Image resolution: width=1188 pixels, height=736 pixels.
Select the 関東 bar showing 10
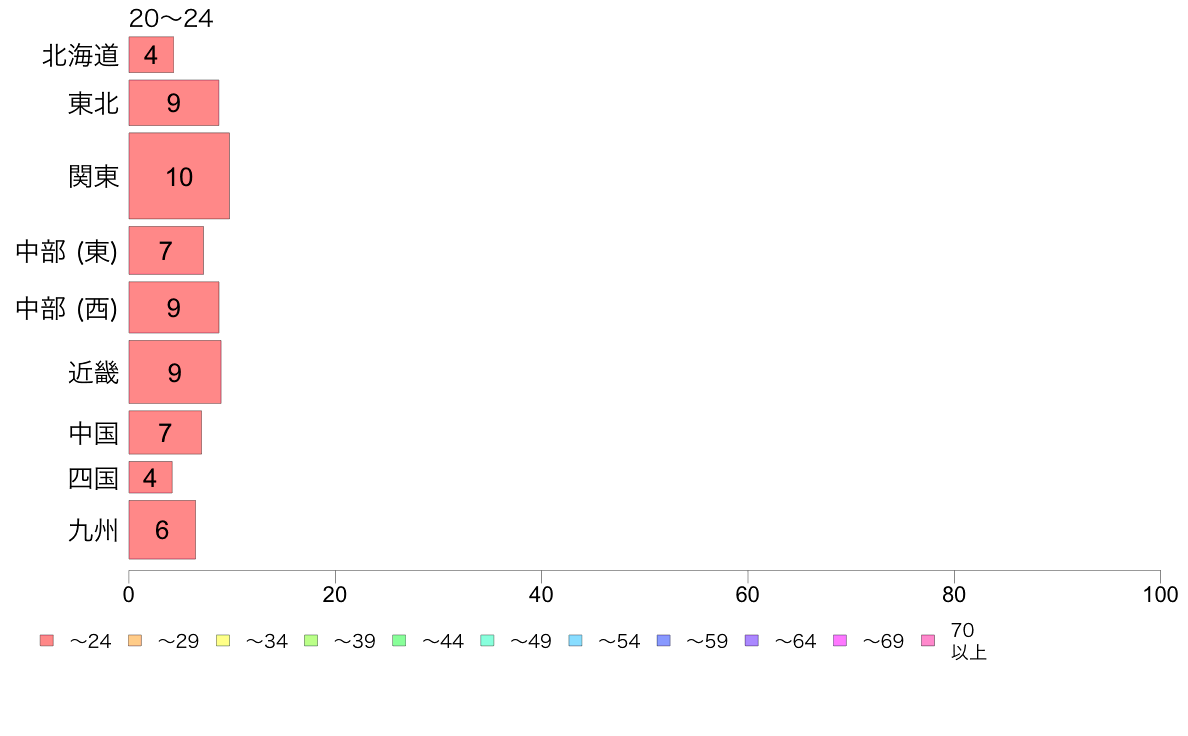pyautogui.click(x=179, y=176)
